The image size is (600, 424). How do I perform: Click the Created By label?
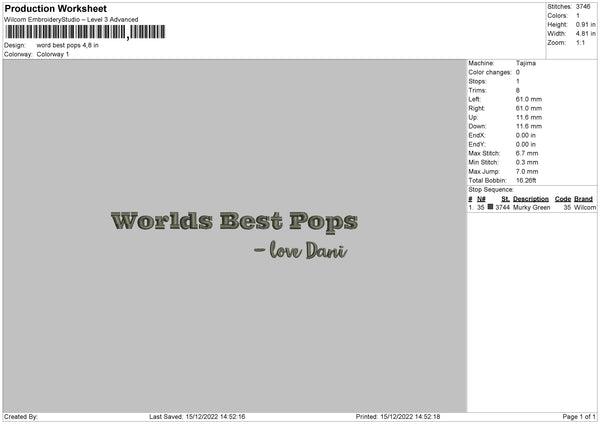point(21,416)
